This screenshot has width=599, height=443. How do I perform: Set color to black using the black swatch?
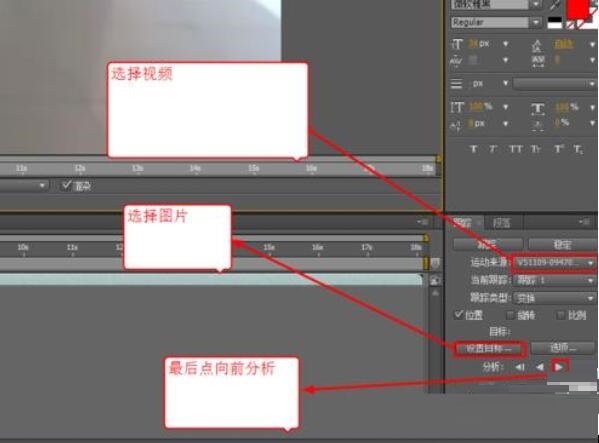coord(555,19)
